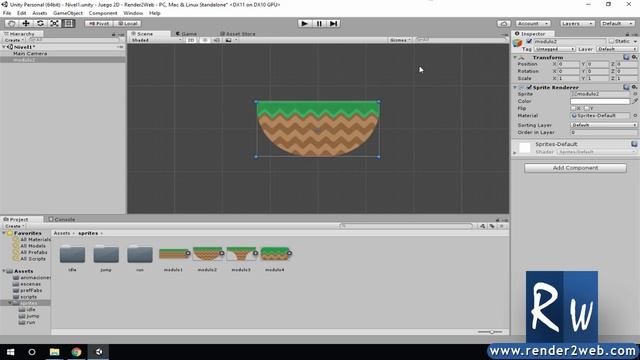Open the Shaded draw mode dropdown
The image size is (640, 360).
pyautogui.click(x=155, y=40)
